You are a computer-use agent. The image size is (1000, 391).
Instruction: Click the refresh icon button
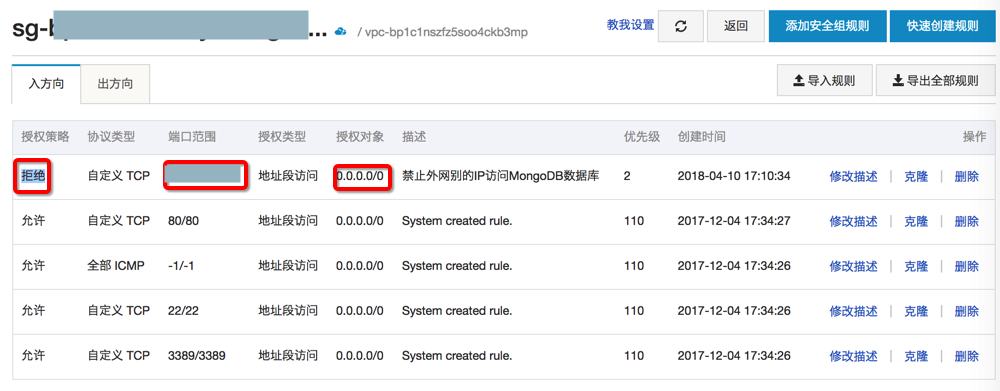pos(680,26)
